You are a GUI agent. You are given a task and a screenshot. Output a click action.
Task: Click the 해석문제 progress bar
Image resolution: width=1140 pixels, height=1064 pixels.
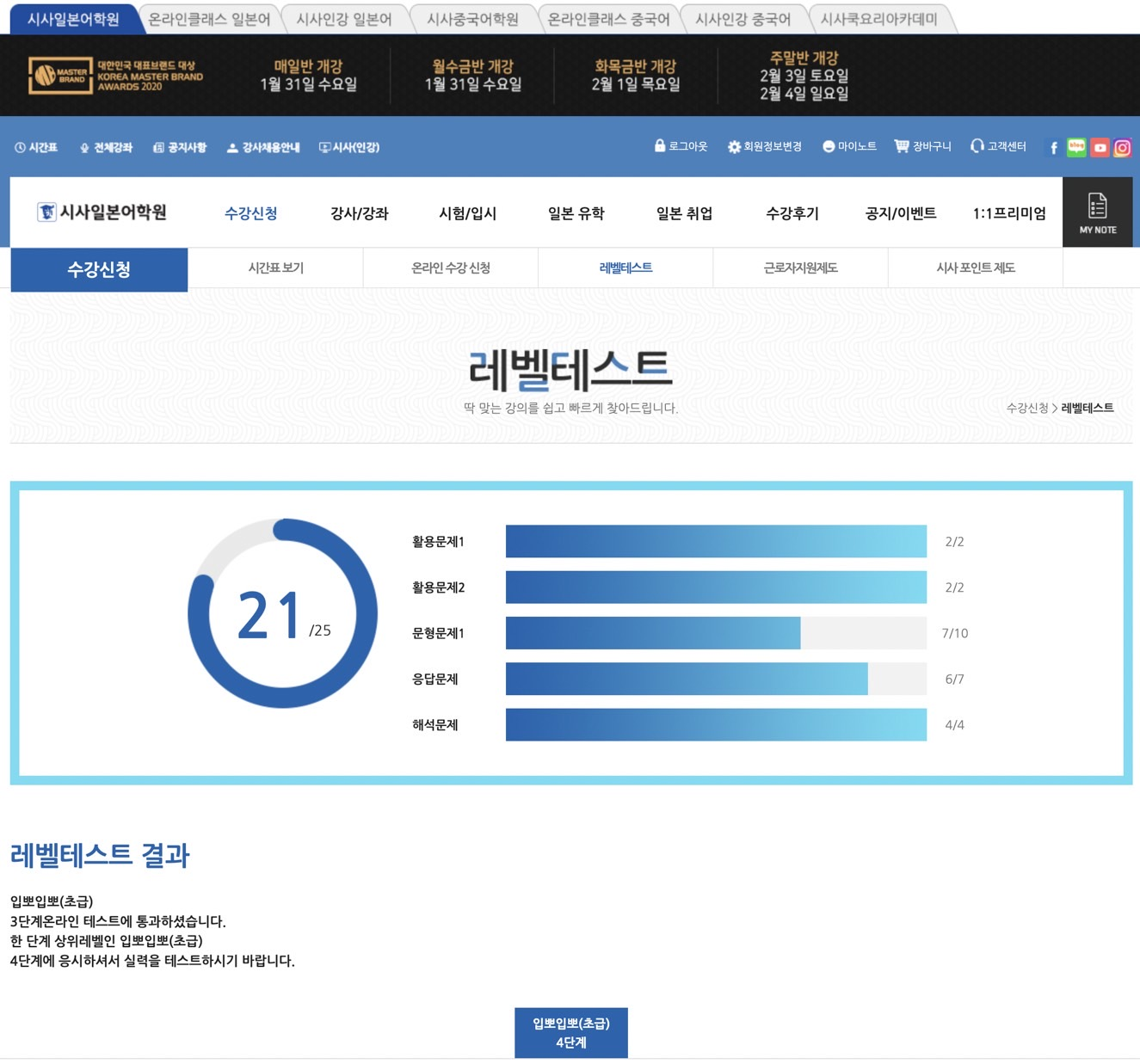click(x=716, y=724)
